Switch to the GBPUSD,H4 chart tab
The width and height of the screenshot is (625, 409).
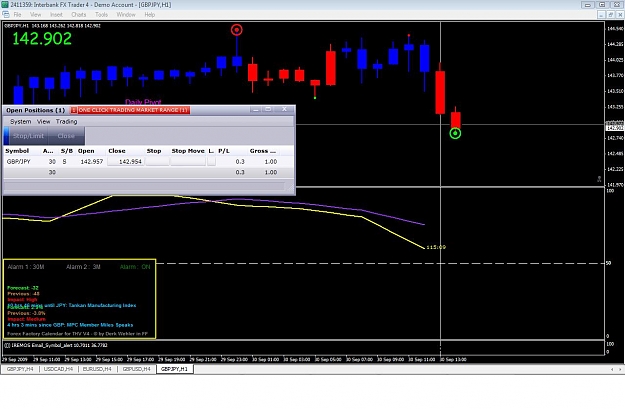click(x=136, y=369)
